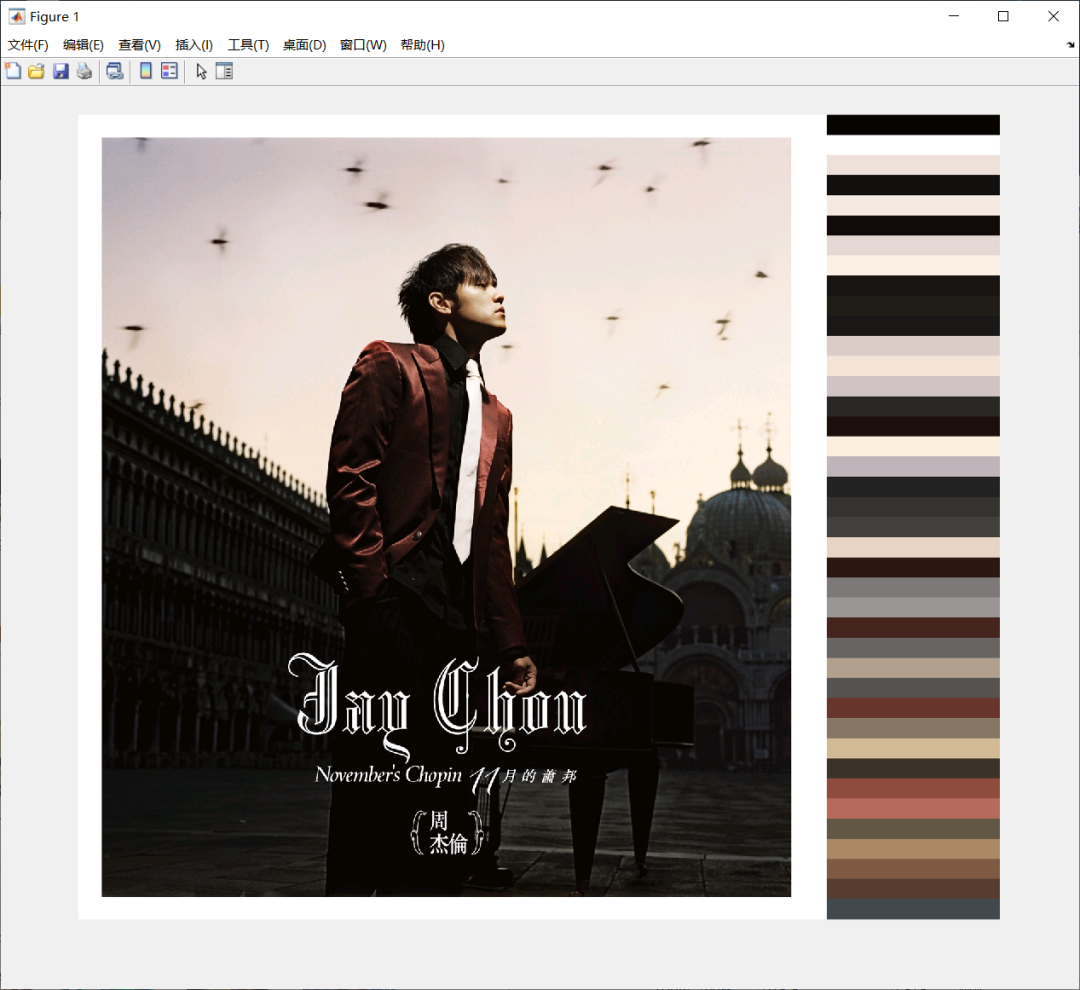The width and height of the screenshot is (1080, 990).
Task: Maximize the Figure 1 window
Action: pyautogui.click(x=1004, y=17)
